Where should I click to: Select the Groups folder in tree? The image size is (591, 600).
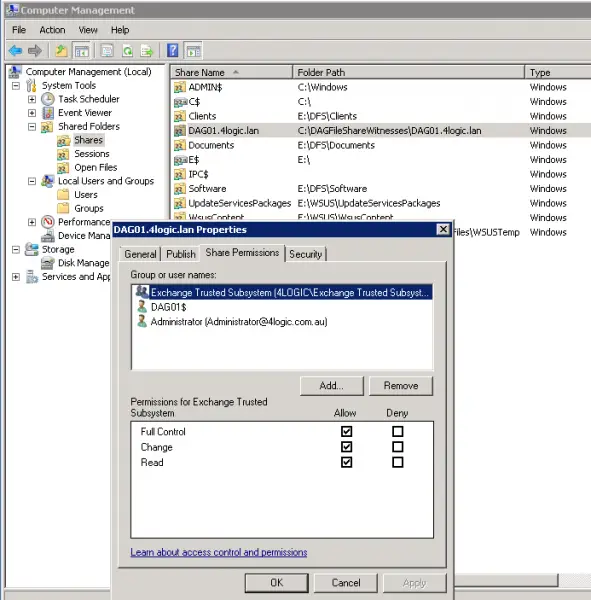point(89,209)
